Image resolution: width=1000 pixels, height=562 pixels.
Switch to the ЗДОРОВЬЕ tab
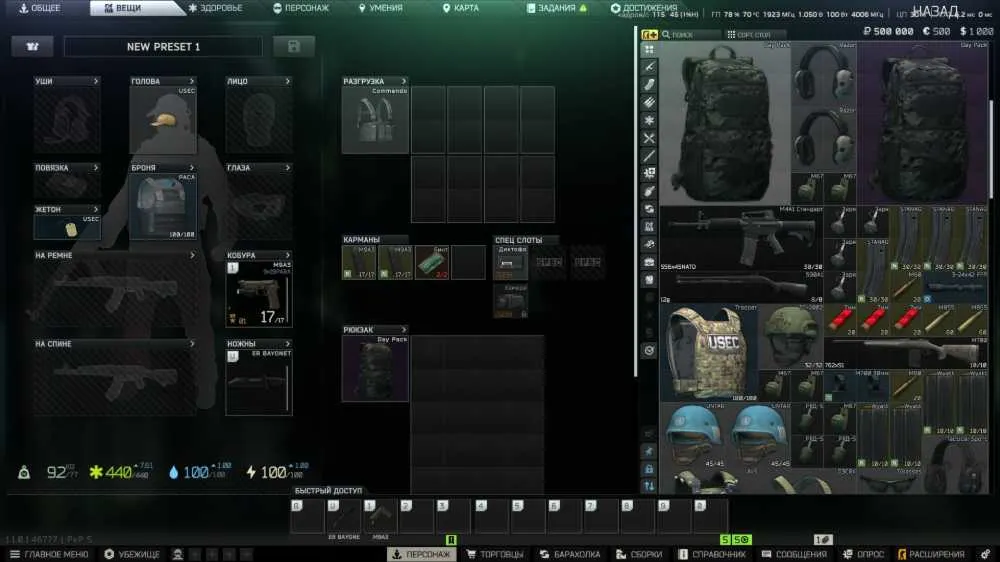(x=216, y=8)
